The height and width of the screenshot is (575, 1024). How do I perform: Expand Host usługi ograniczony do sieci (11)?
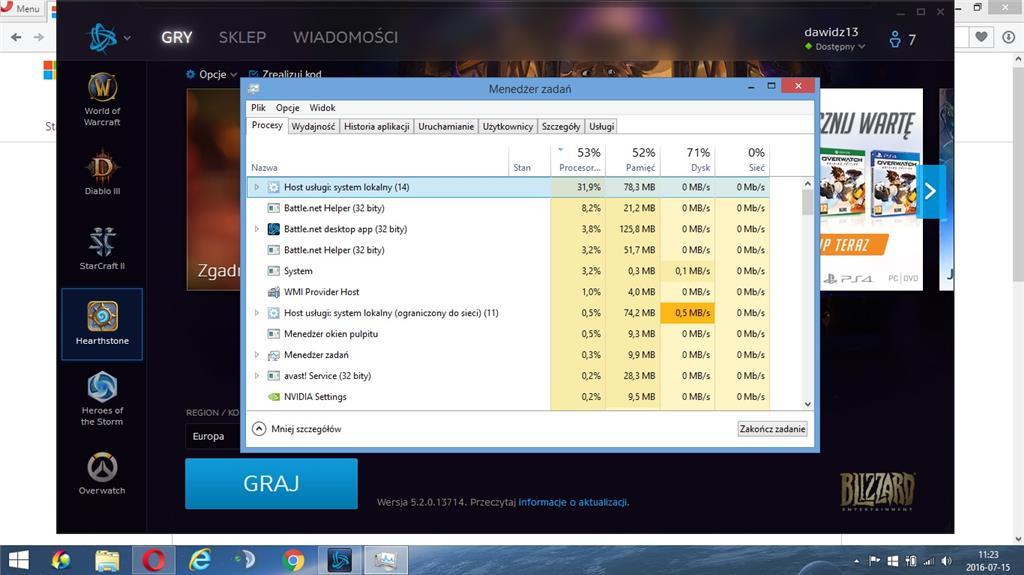tap(257, 312)
